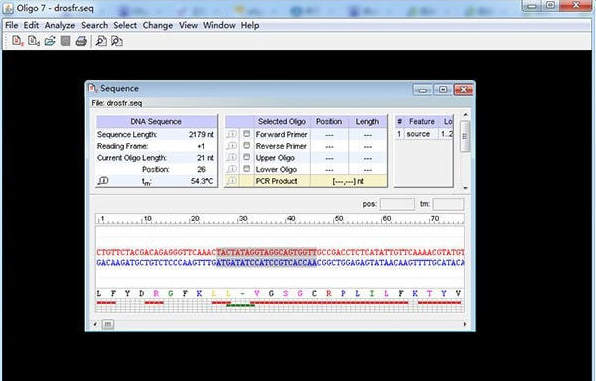The height and width of the screenshot is (381, 596).
Task: Toggle the Forward Primer lock box
Action: (x=247, y=134)
